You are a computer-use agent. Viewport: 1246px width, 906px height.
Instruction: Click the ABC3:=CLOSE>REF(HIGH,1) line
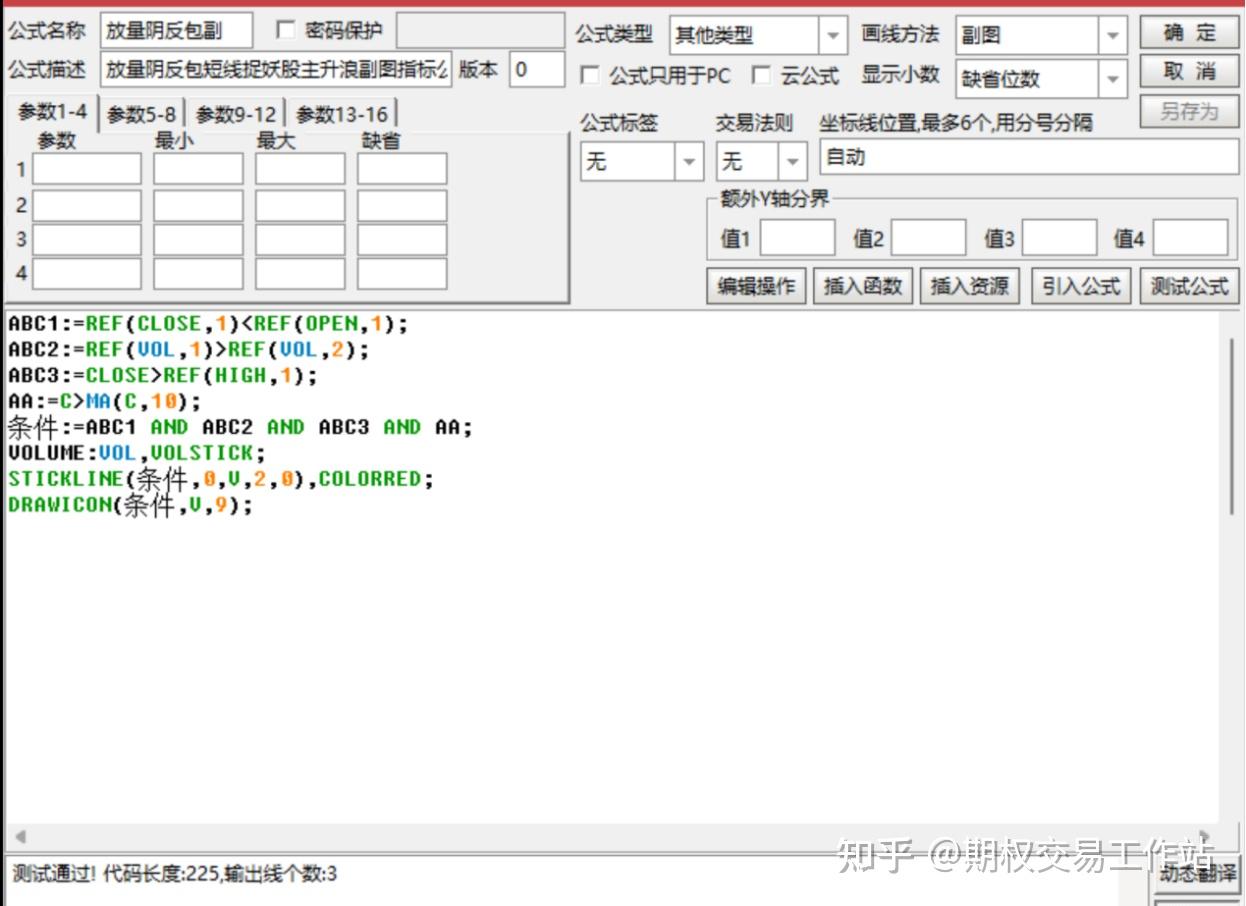pos(162,376)
